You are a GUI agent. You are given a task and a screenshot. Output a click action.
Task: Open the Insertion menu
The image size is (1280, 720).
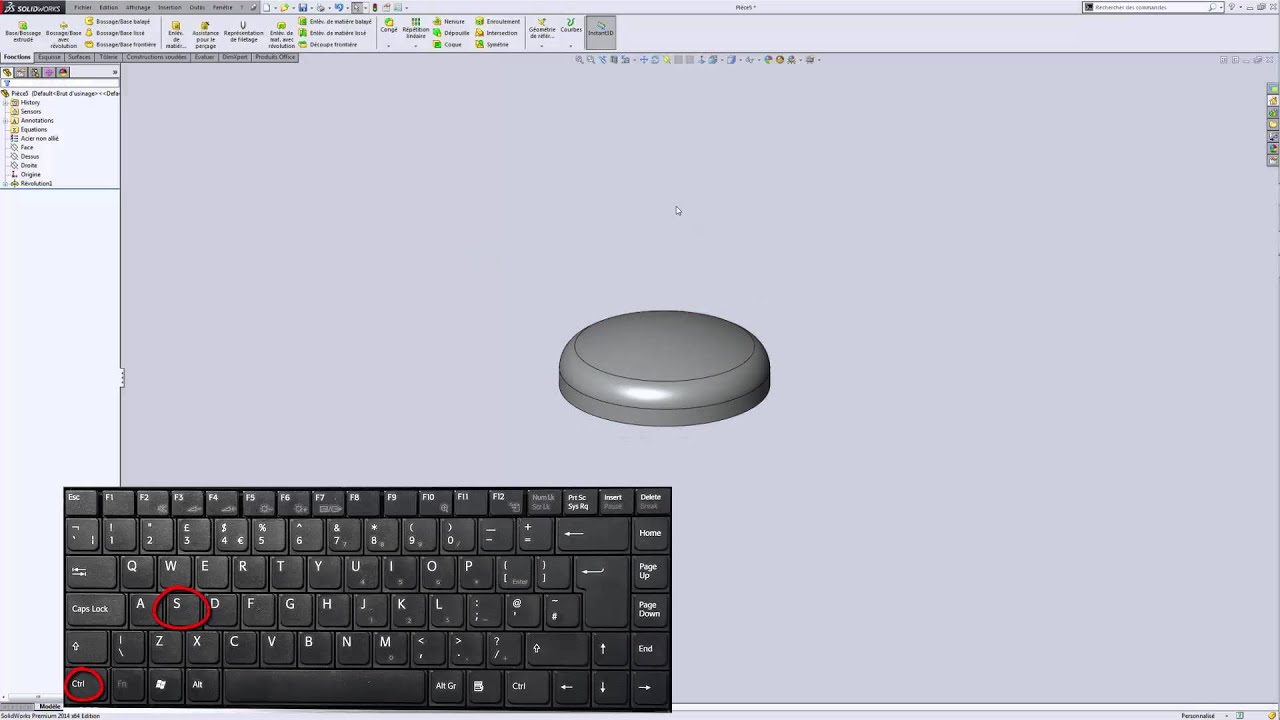(x=169, y=7)
